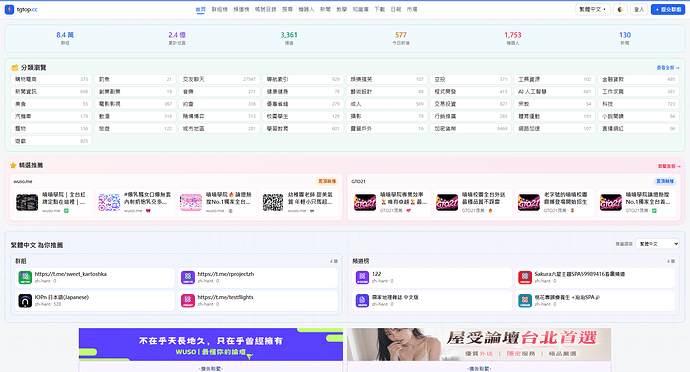This screenshot has height=372, width=690.
Task: Click the 8.4 萬 groups statistic
Action: pos(65,38)
